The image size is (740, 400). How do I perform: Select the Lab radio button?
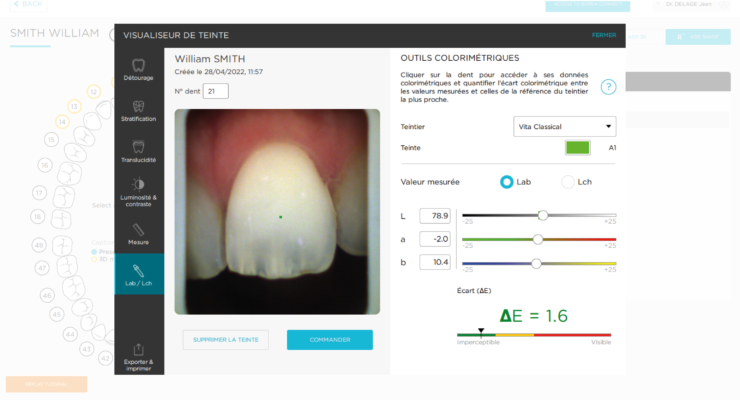point(506,182)
